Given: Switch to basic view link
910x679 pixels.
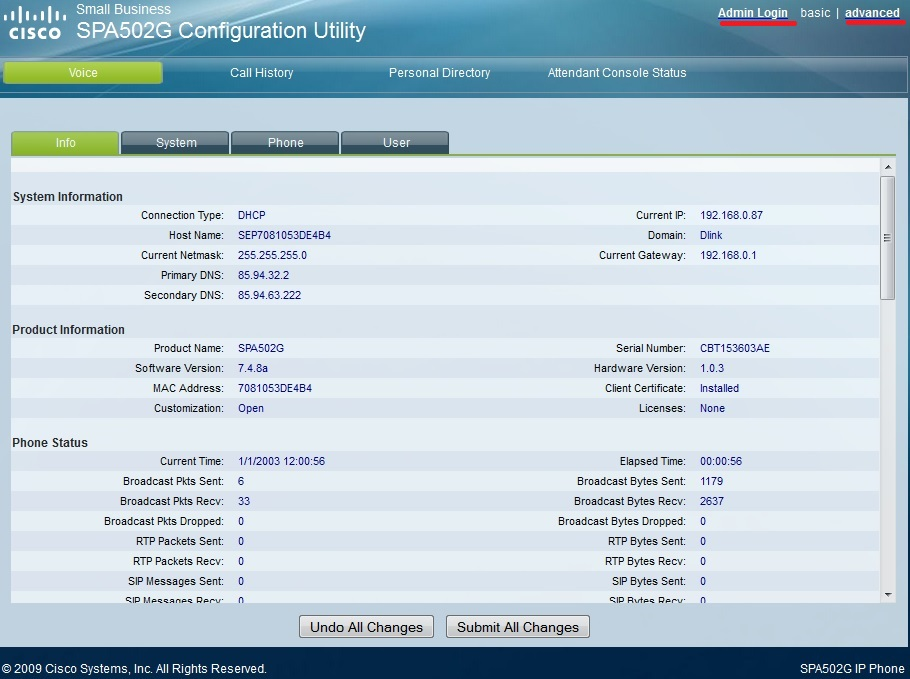Looking at the screenshot, I should 815,13.
